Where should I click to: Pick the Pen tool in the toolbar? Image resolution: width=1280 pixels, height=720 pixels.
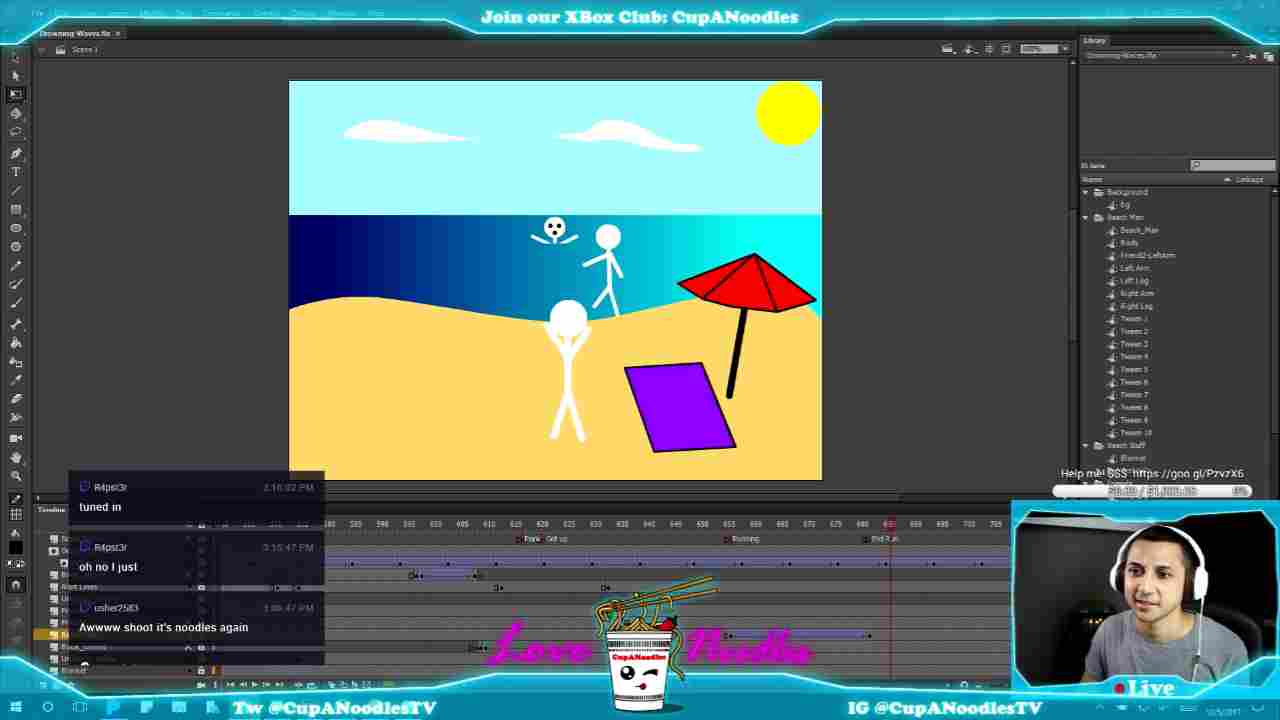(x=15, y=151)
